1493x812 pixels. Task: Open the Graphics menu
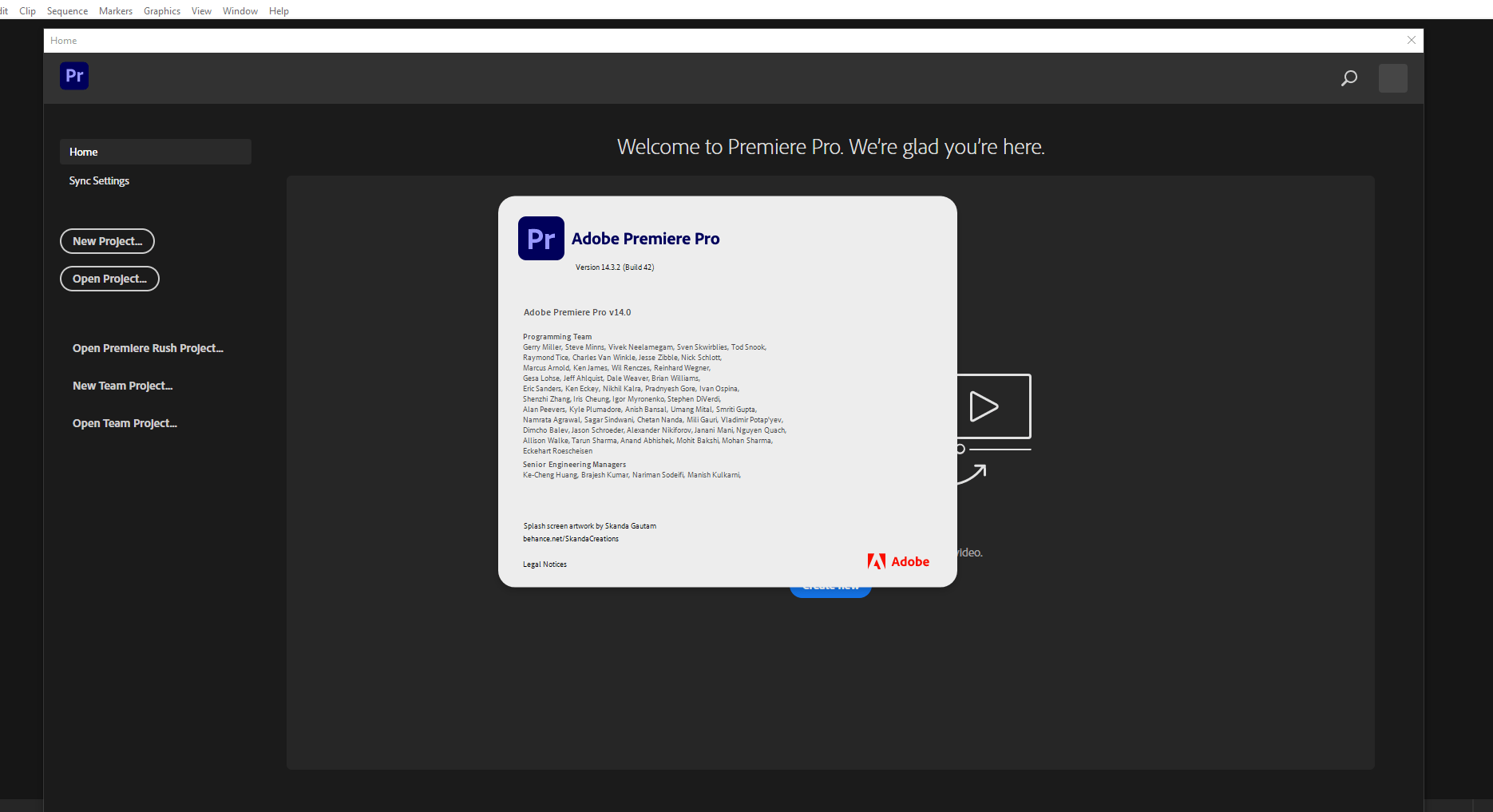162,11
